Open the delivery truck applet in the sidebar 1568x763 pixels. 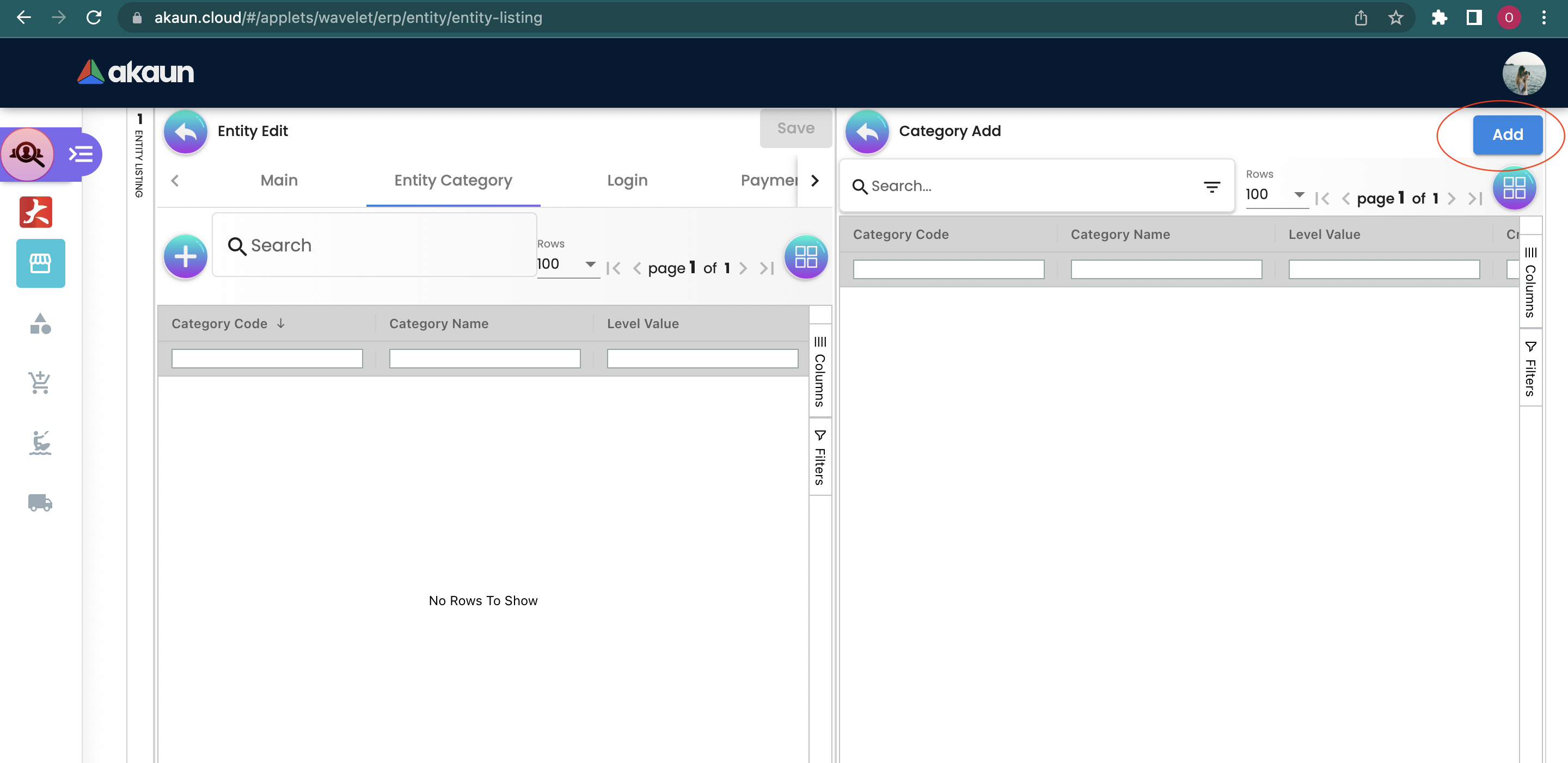tap(40, 502)
